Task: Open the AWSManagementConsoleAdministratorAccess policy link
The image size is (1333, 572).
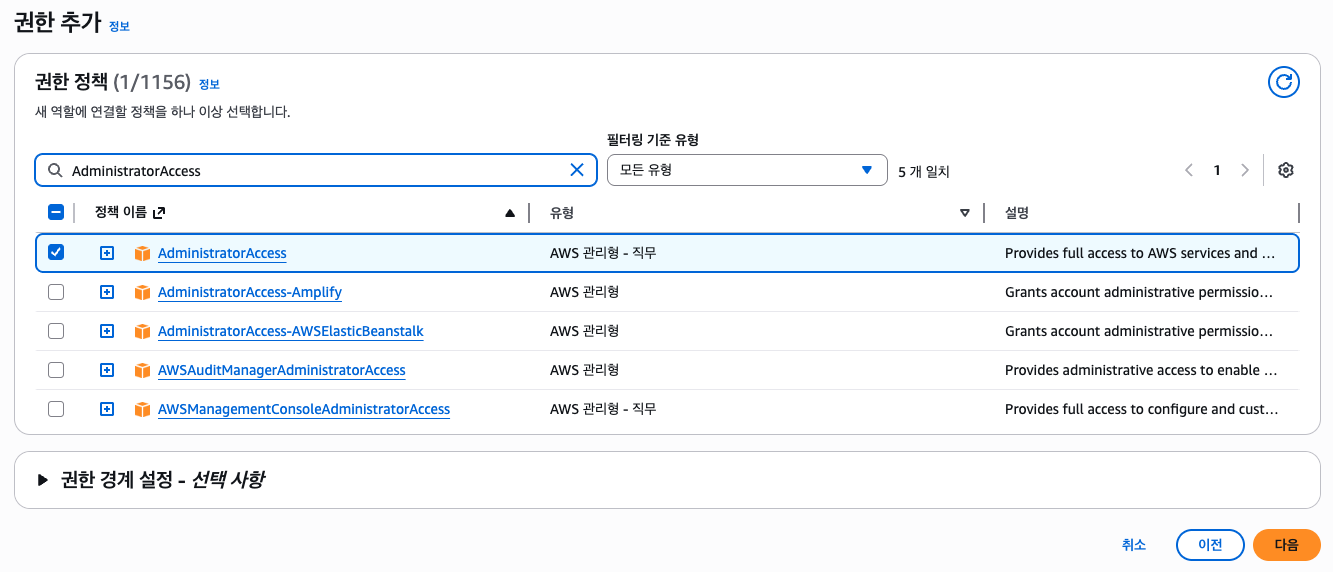Action: 304,409
